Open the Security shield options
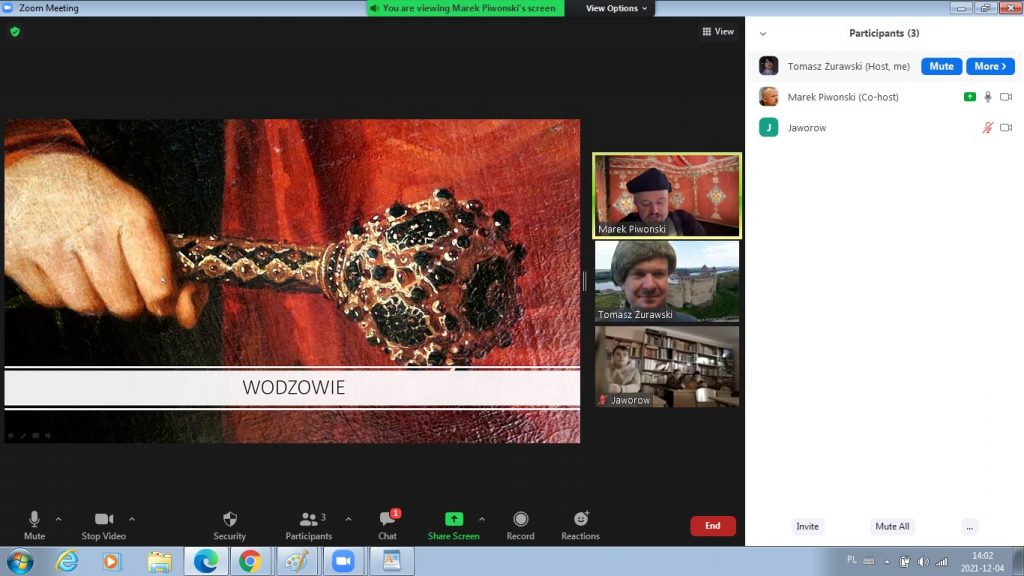 pyautogui.click(x=229, y=524)
